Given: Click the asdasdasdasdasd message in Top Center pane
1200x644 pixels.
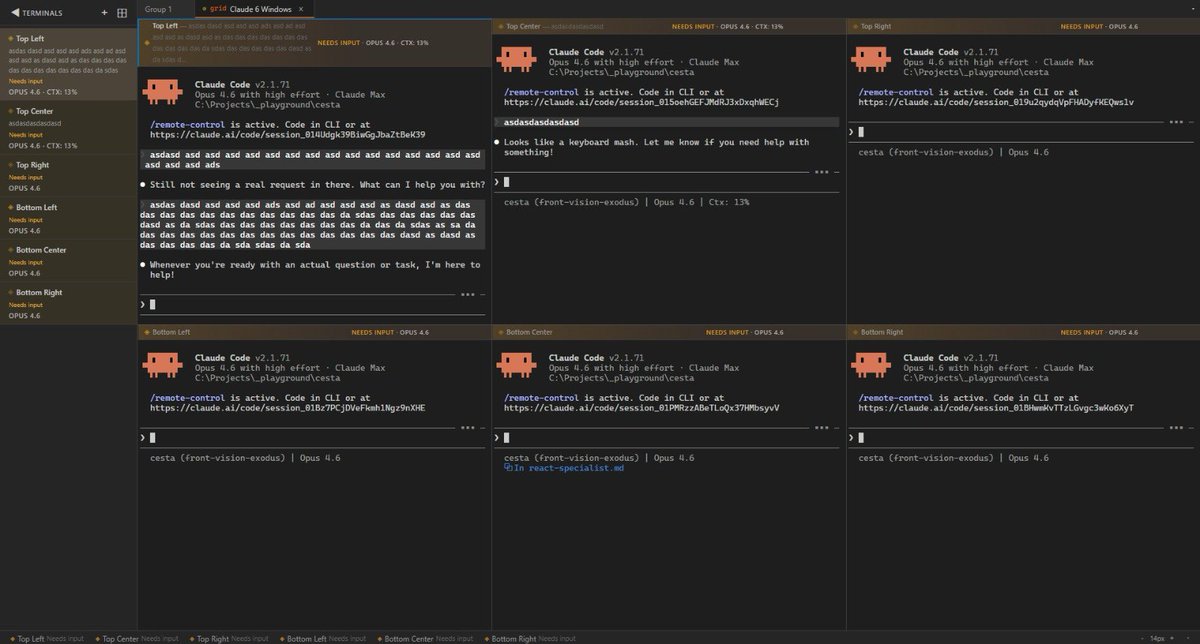Looking at the screenshot, I should (541, 122).
